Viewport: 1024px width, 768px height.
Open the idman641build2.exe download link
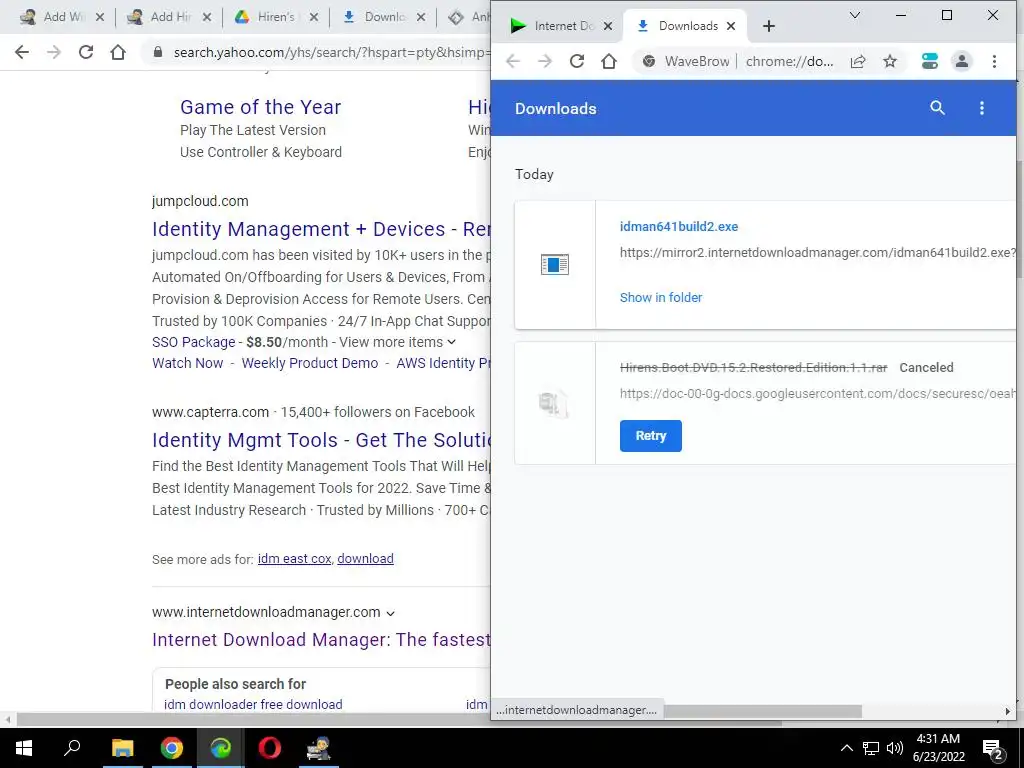(679, 227)
